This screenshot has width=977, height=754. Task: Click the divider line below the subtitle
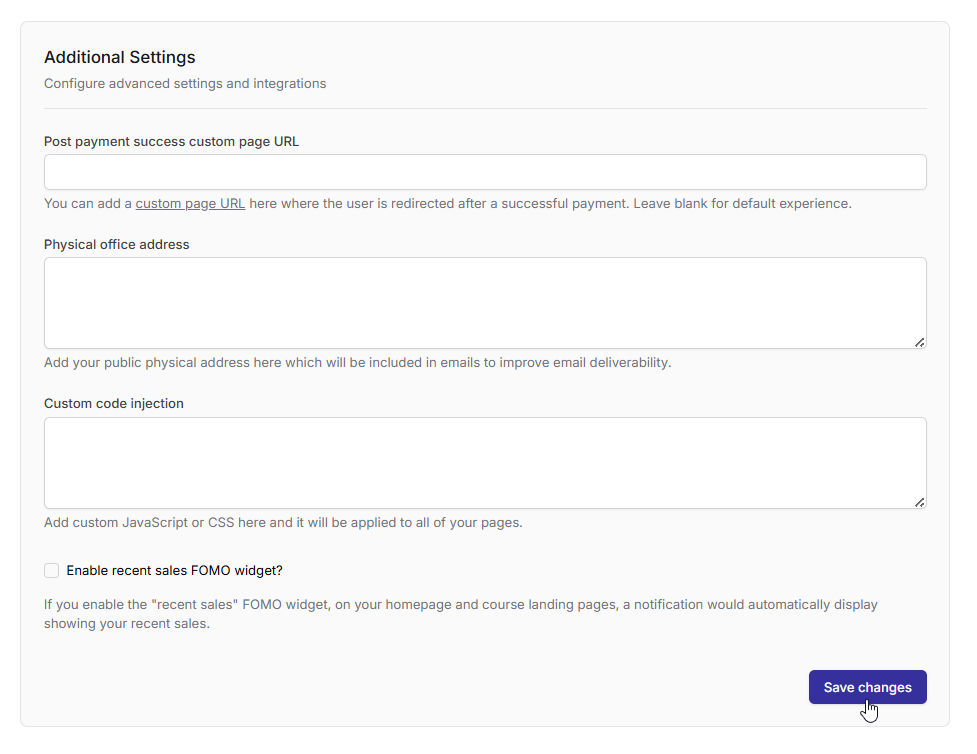tap(485, 108)
